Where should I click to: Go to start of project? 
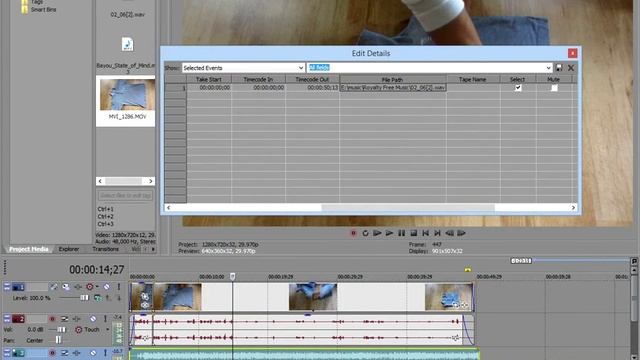coord(425,233)
